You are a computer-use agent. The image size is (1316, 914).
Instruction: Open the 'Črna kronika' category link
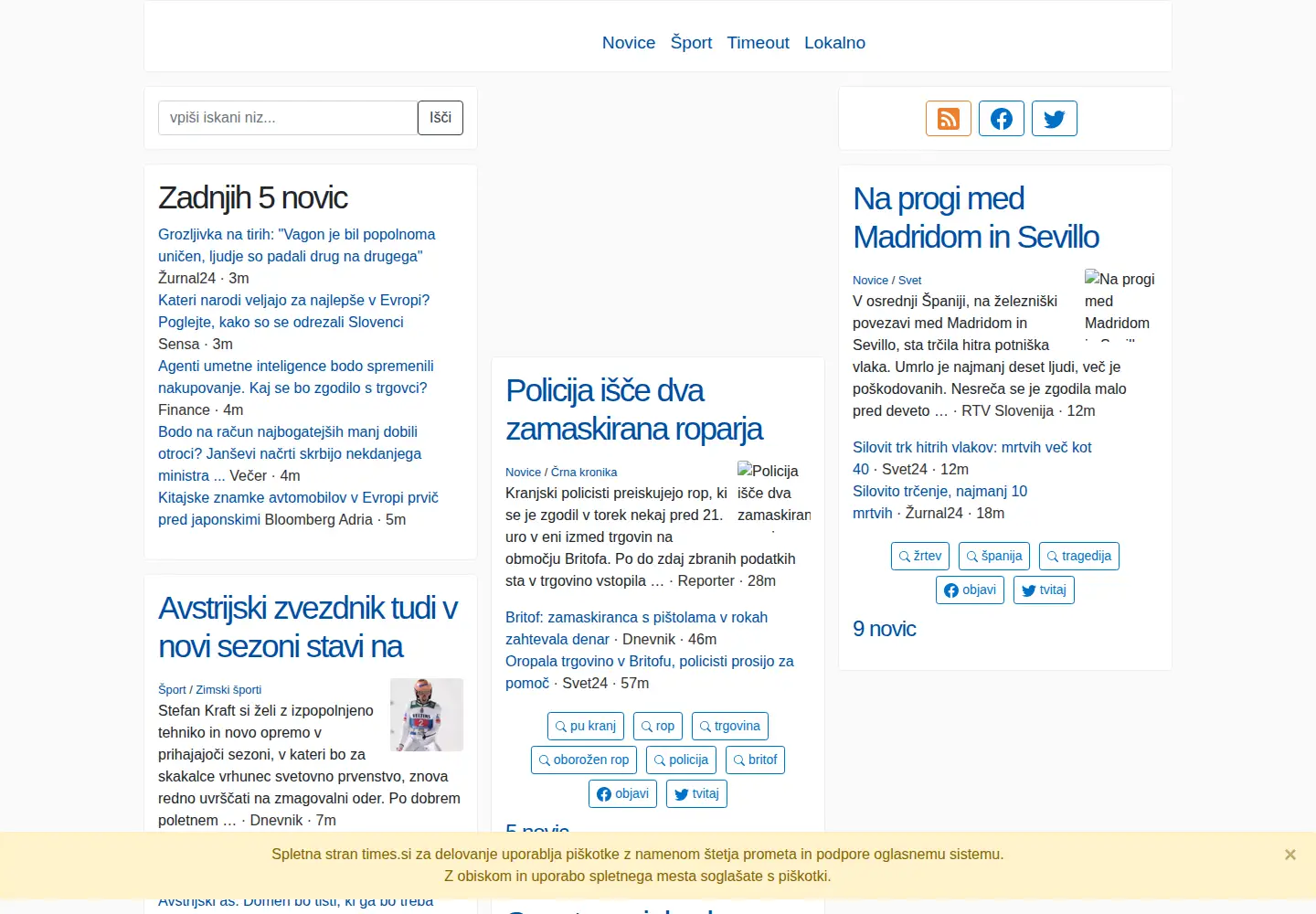coord(584,473)
